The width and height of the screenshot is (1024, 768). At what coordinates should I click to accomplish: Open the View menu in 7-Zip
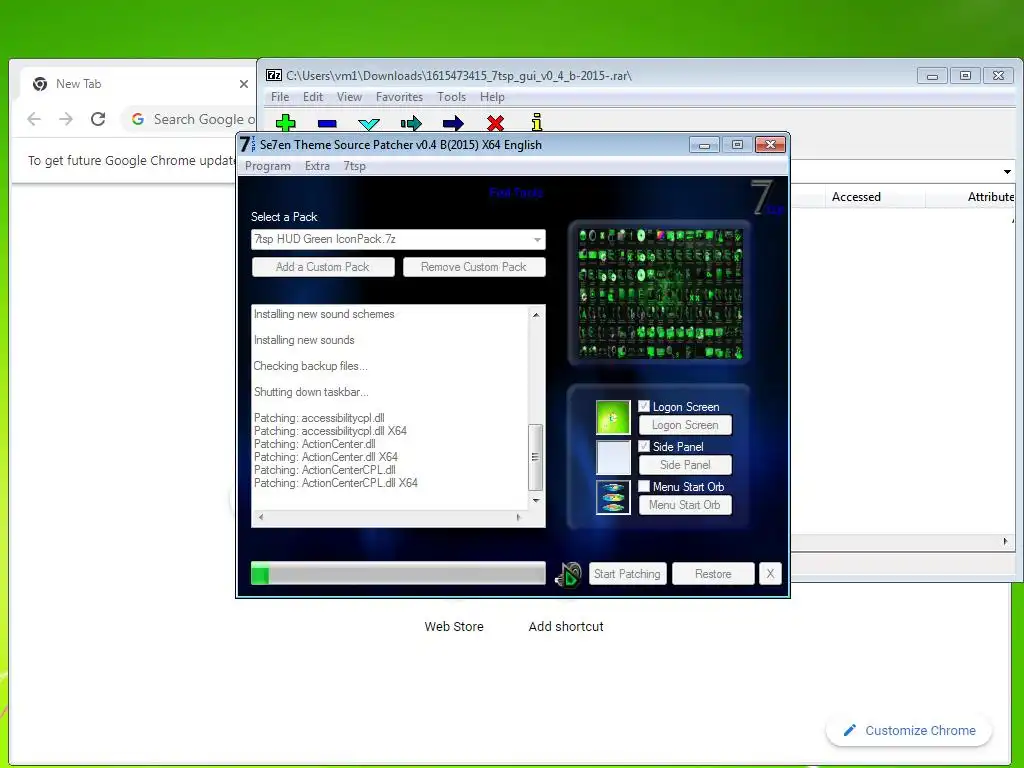point(349,97)
